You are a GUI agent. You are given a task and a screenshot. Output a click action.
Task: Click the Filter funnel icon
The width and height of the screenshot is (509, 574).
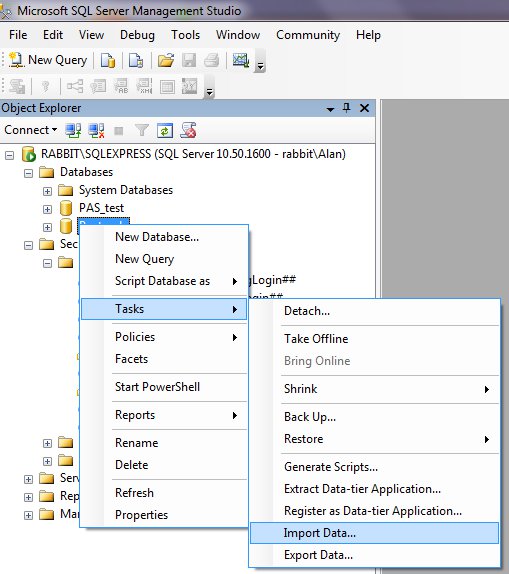(x=141, y=130)
